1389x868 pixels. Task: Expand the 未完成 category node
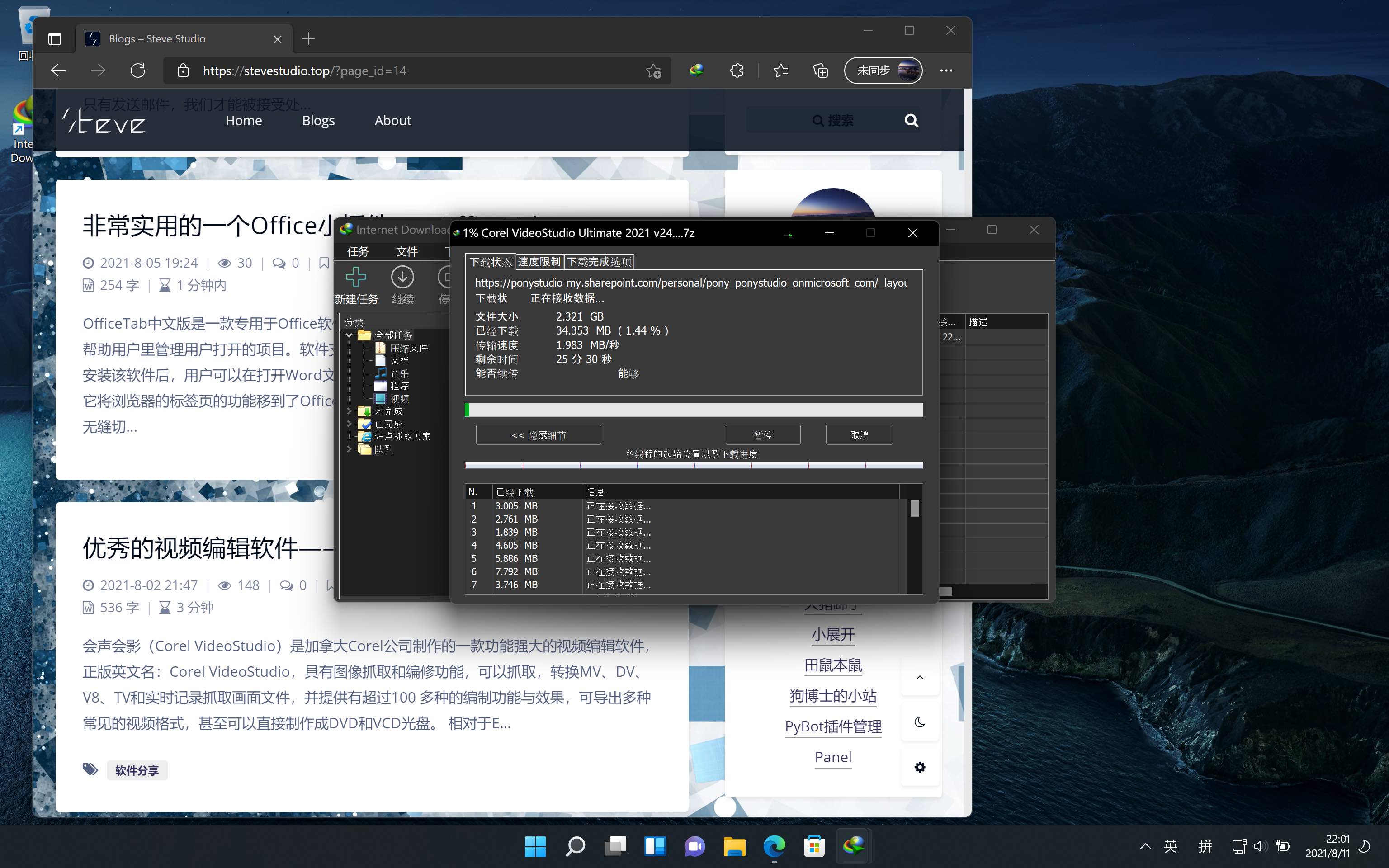[x=349, y=411]
